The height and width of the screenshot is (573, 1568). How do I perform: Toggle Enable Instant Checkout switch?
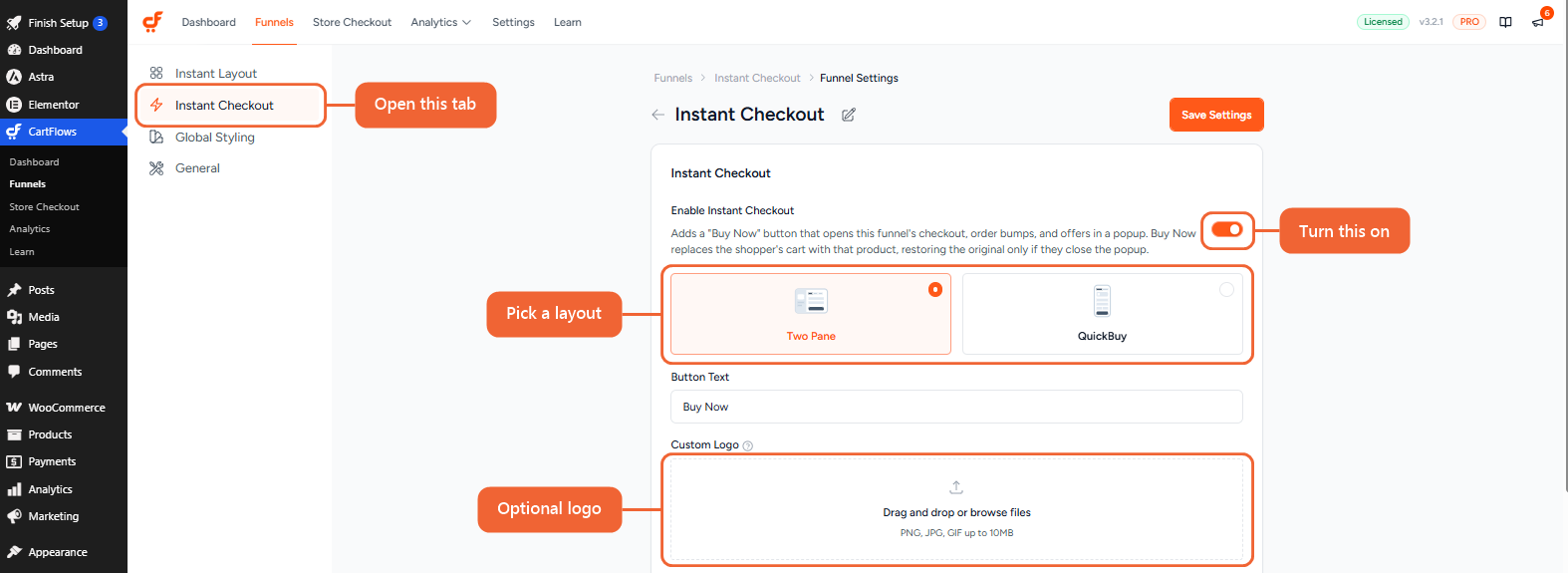1226,230
